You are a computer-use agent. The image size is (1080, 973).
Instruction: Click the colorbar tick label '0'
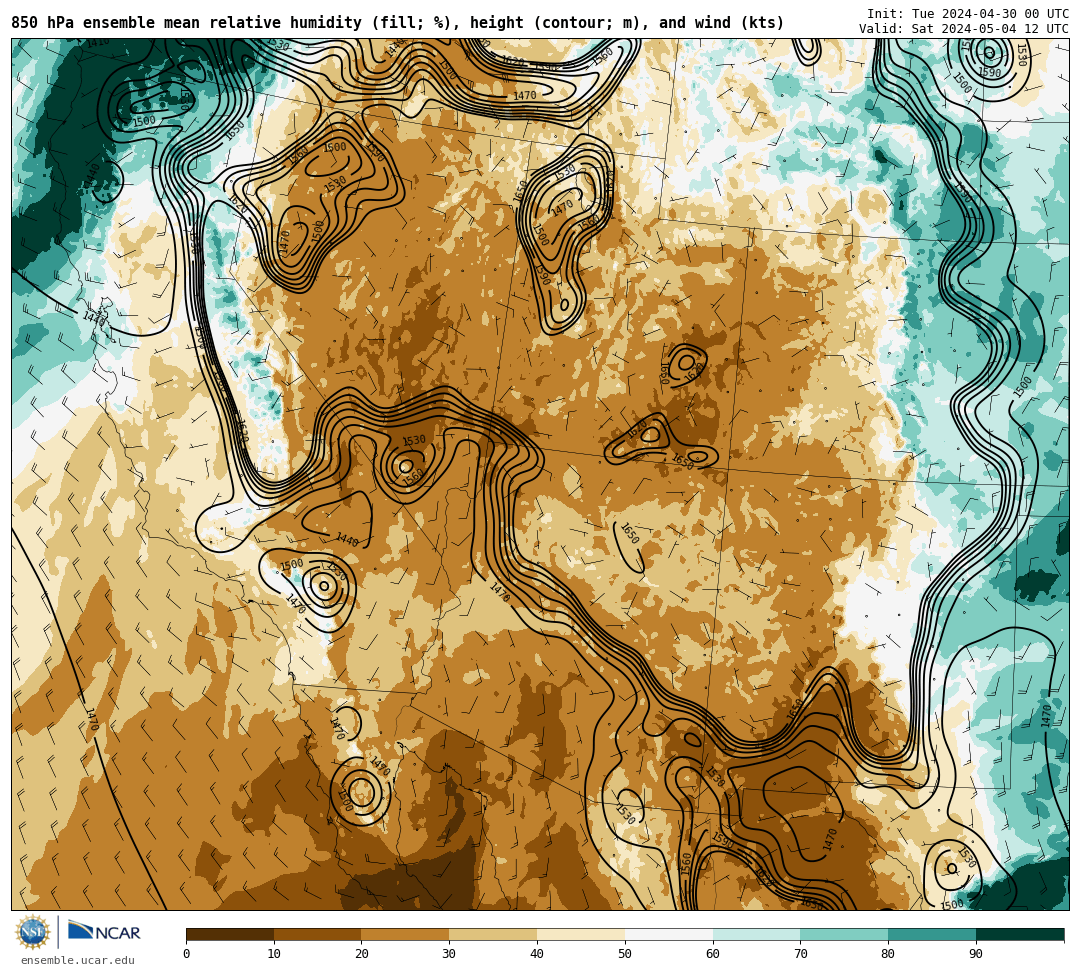pos(187,954)
